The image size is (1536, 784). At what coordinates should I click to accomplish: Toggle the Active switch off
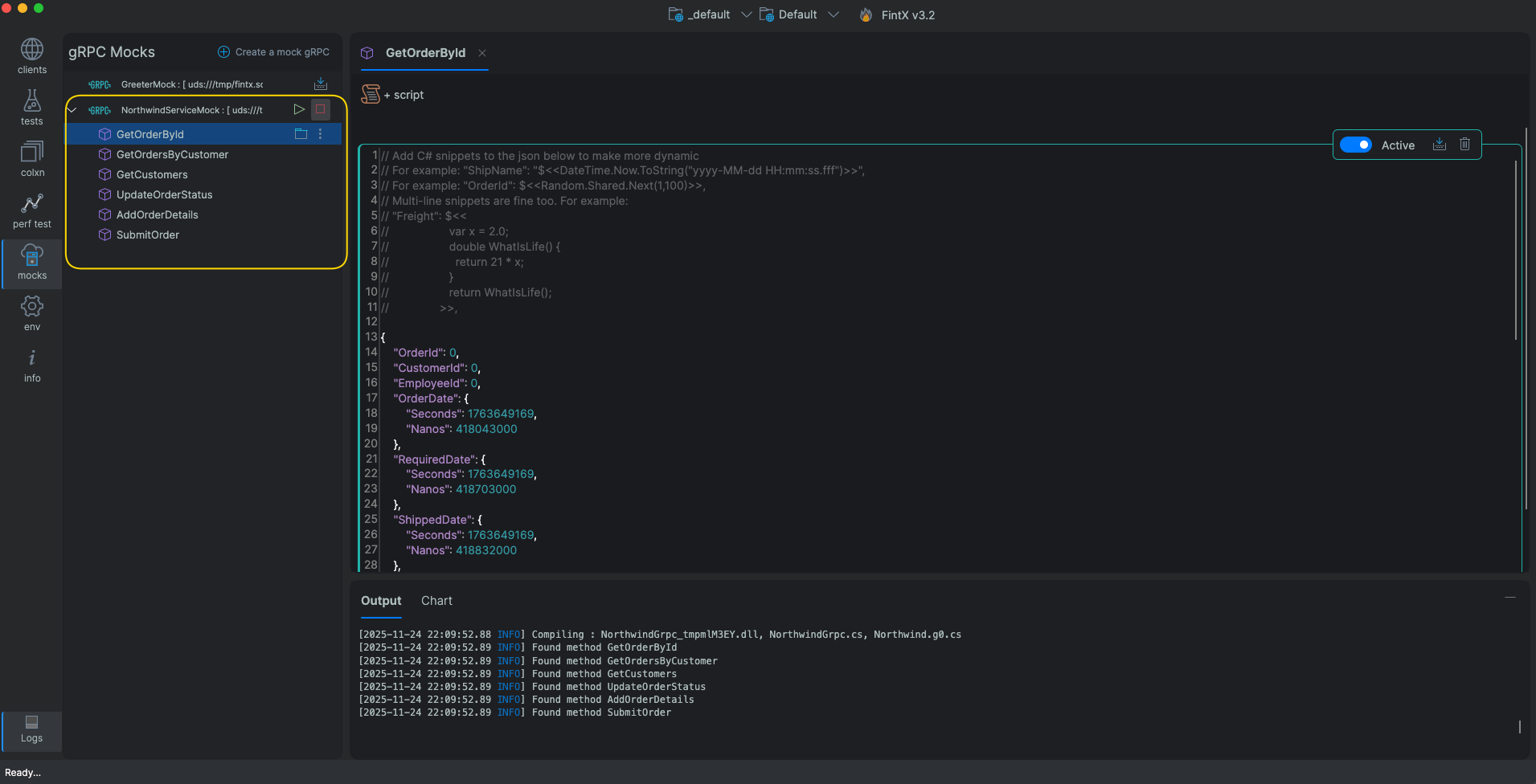pos(1356,145)
